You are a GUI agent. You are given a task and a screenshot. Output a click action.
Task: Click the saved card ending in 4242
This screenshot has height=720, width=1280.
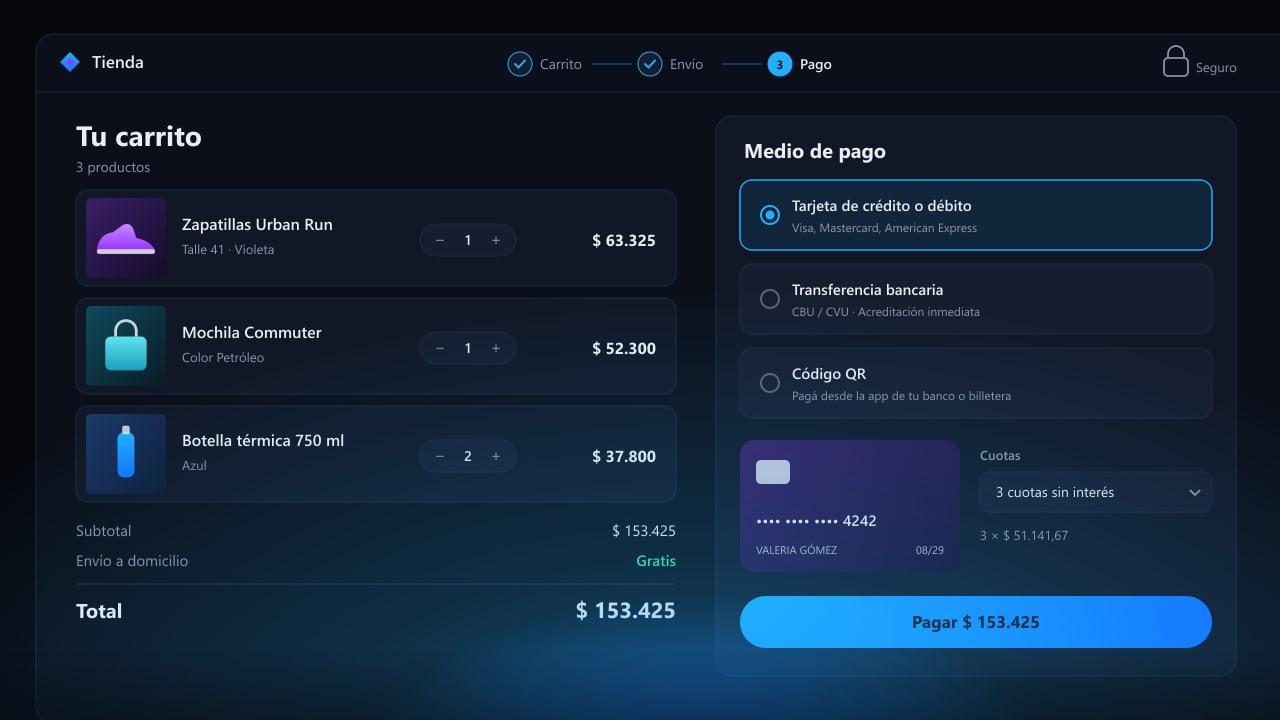pyautogui.click(x=850, y=506)
